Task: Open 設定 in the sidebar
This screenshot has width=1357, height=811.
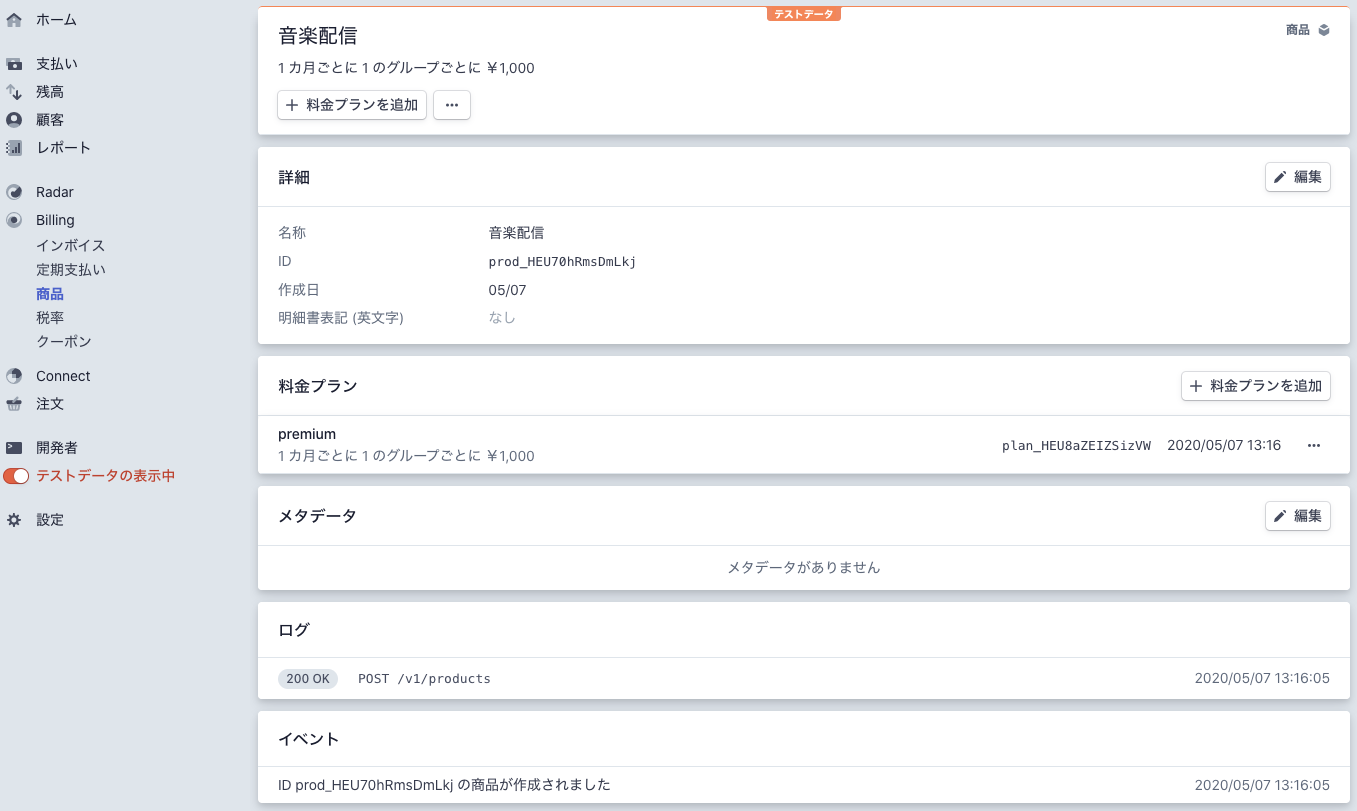Action: [50, 520]
